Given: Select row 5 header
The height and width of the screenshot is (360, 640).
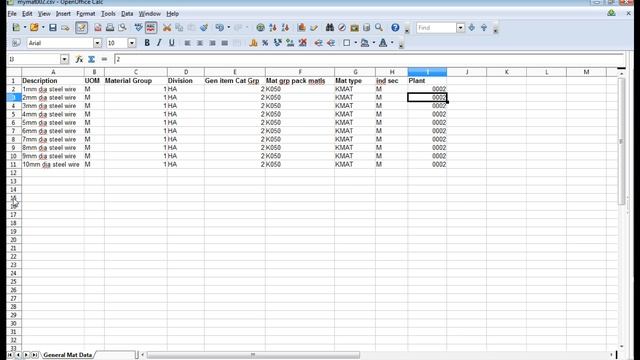Looking at the screenshot, I should [13, 114].
